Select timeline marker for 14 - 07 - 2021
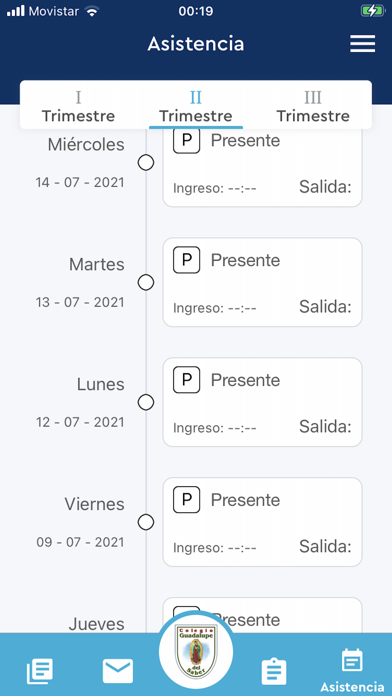392x696 pixels. (146, 163)
